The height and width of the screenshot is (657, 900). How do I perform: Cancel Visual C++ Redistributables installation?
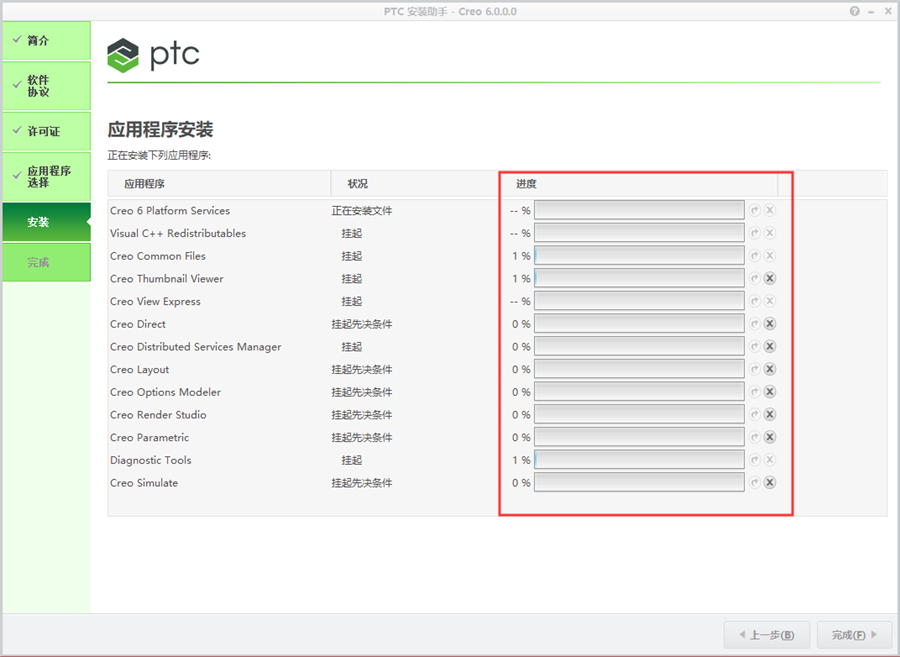(770, 233)
